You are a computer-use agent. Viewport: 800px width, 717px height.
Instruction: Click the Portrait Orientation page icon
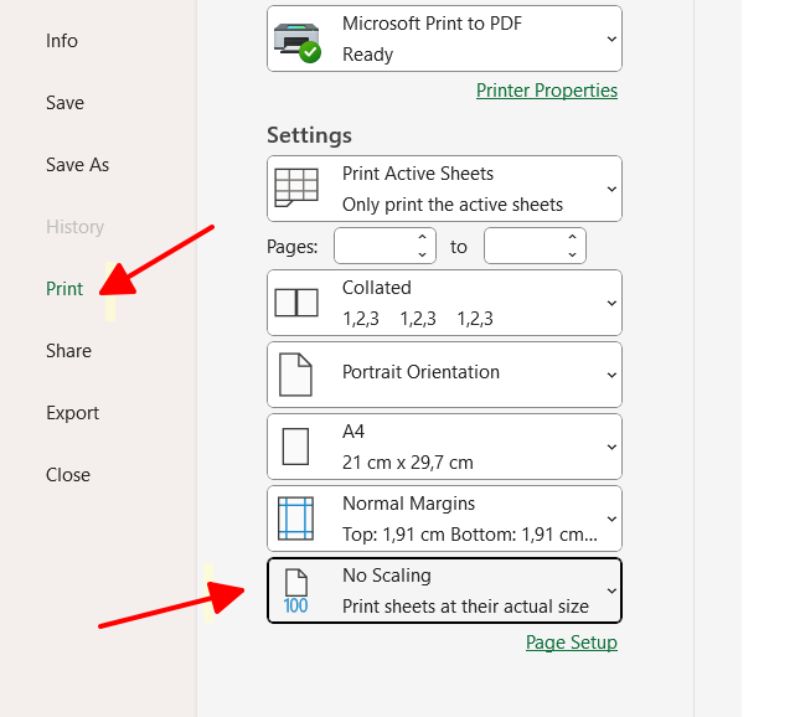(x=296, y=374)
